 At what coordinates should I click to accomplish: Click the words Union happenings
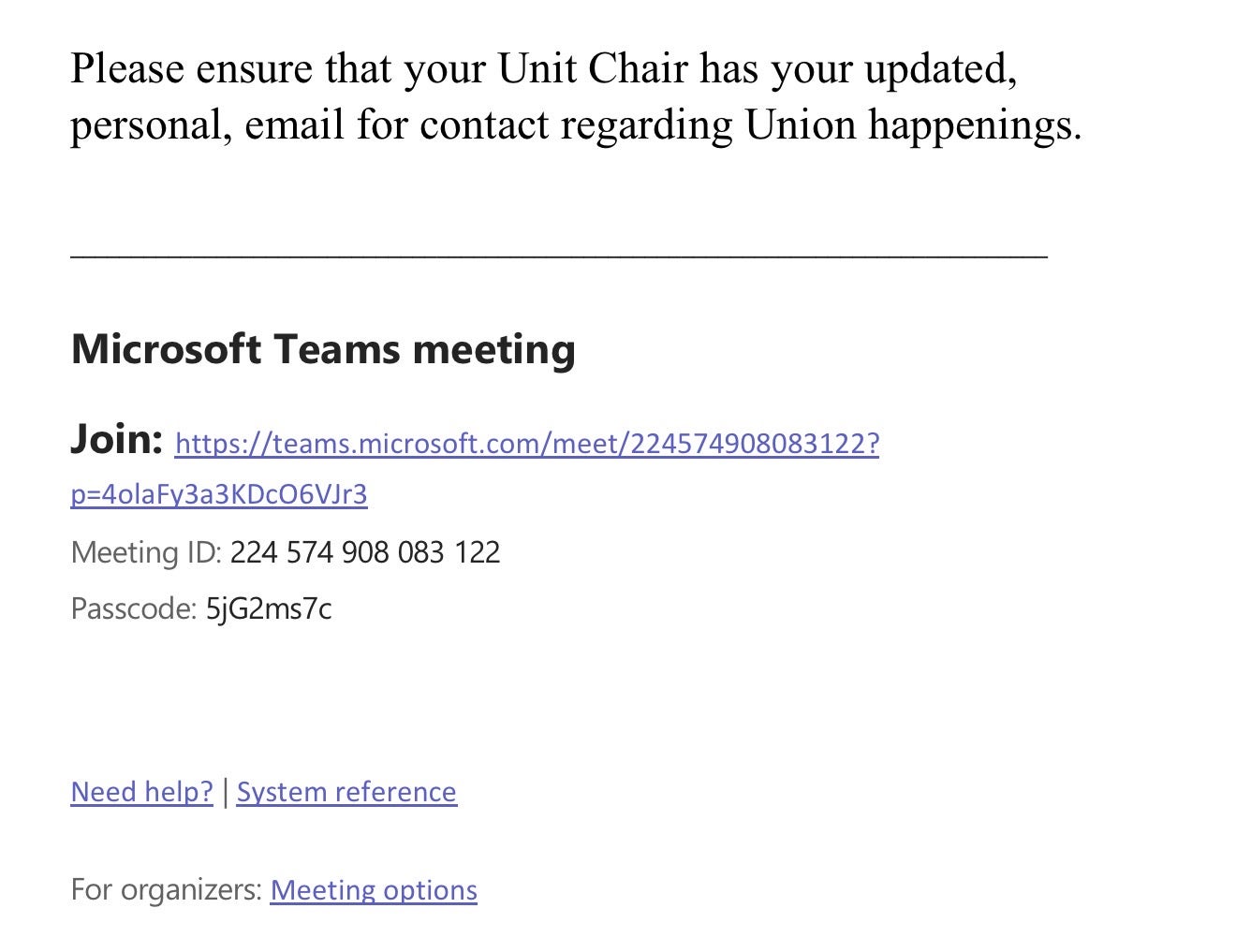click(x=913, y=124)
